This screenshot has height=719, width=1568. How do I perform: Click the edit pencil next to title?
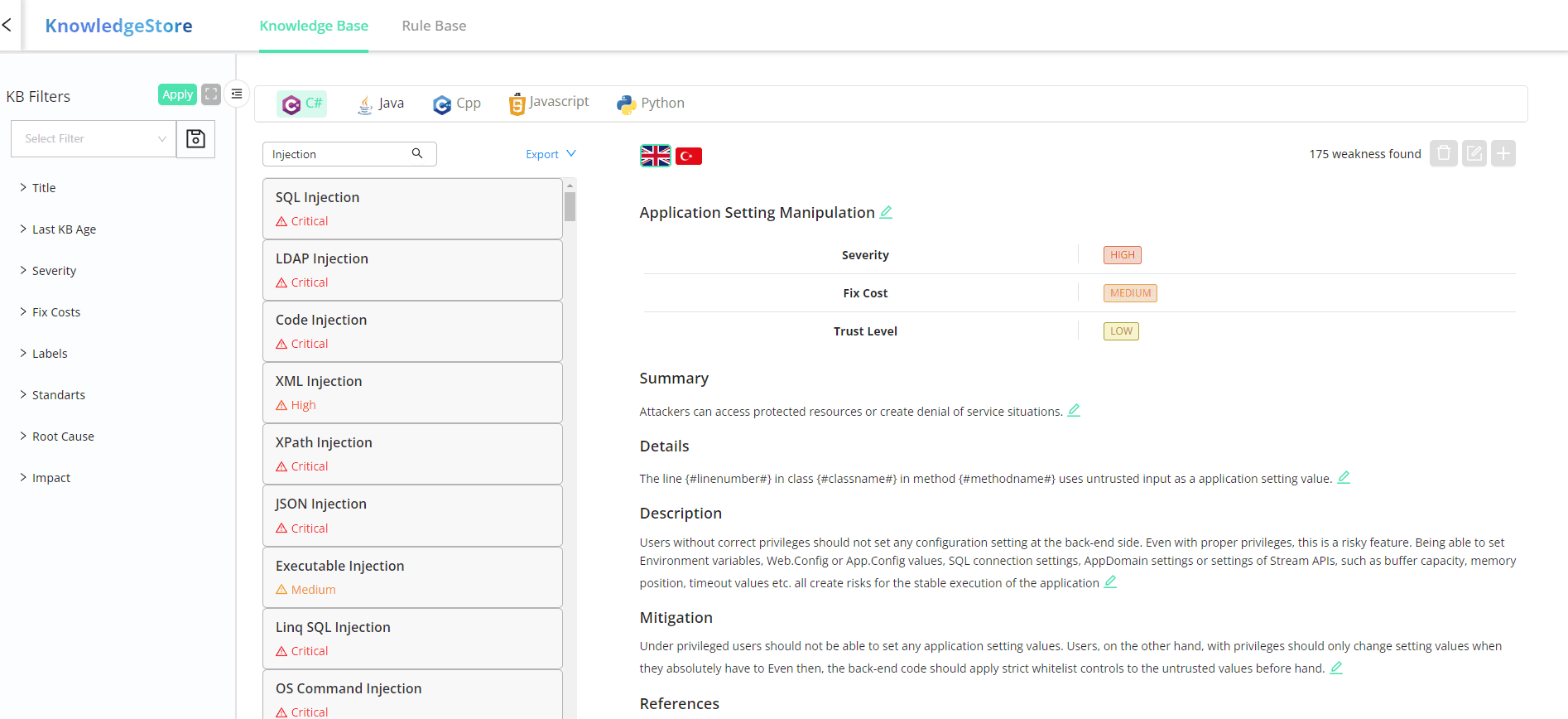tap(886, 212)
